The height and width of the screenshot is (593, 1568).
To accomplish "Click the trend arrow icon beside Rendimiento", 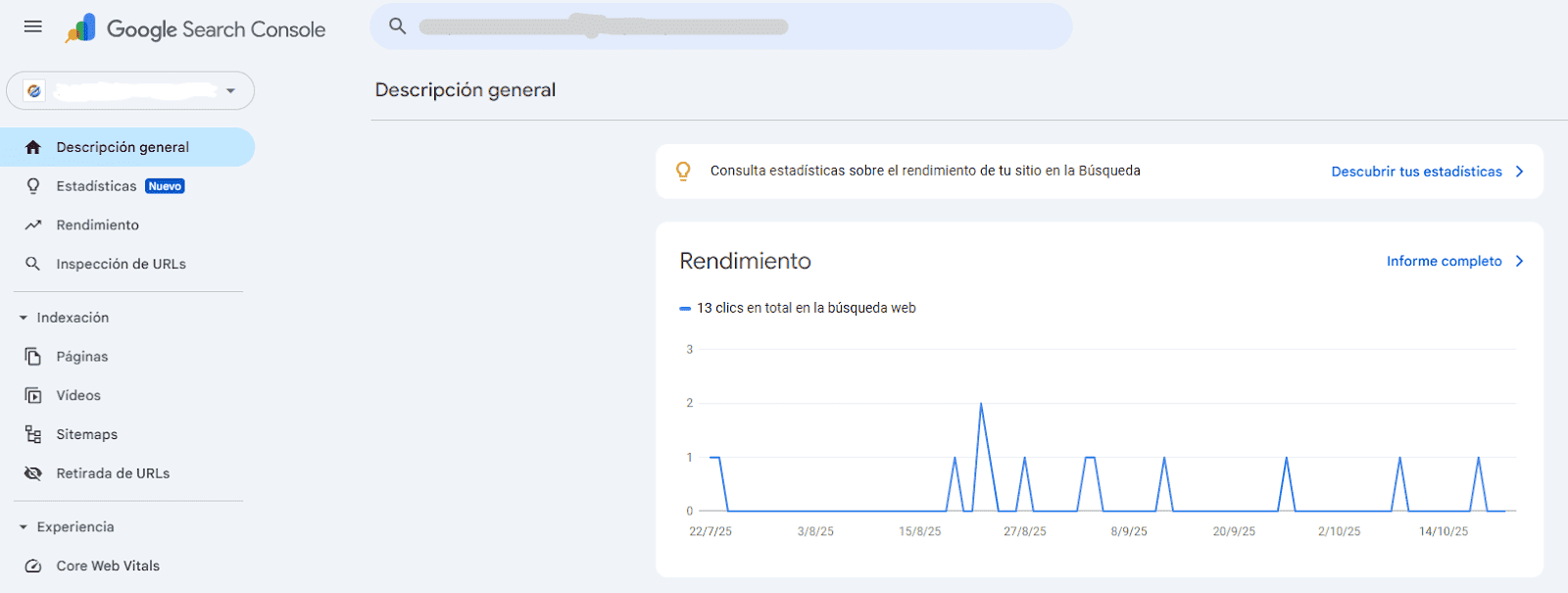I will [33, 225].
